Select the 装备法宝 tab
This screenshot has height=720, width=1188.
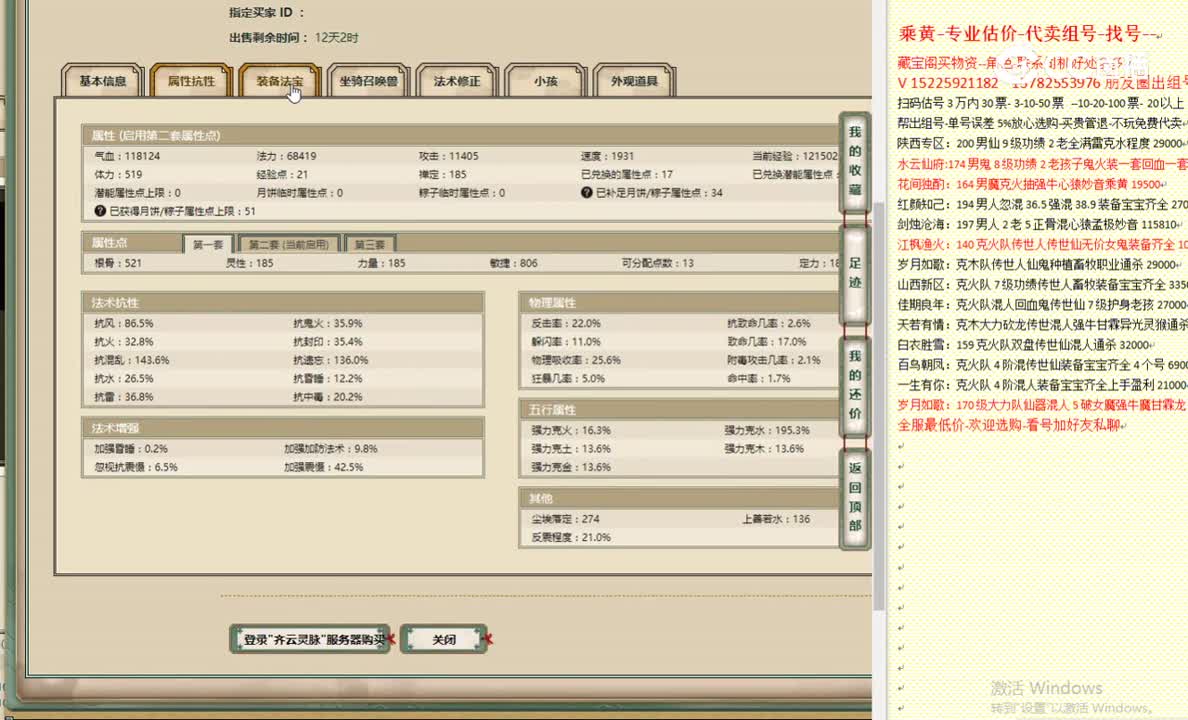pos(279,80)
